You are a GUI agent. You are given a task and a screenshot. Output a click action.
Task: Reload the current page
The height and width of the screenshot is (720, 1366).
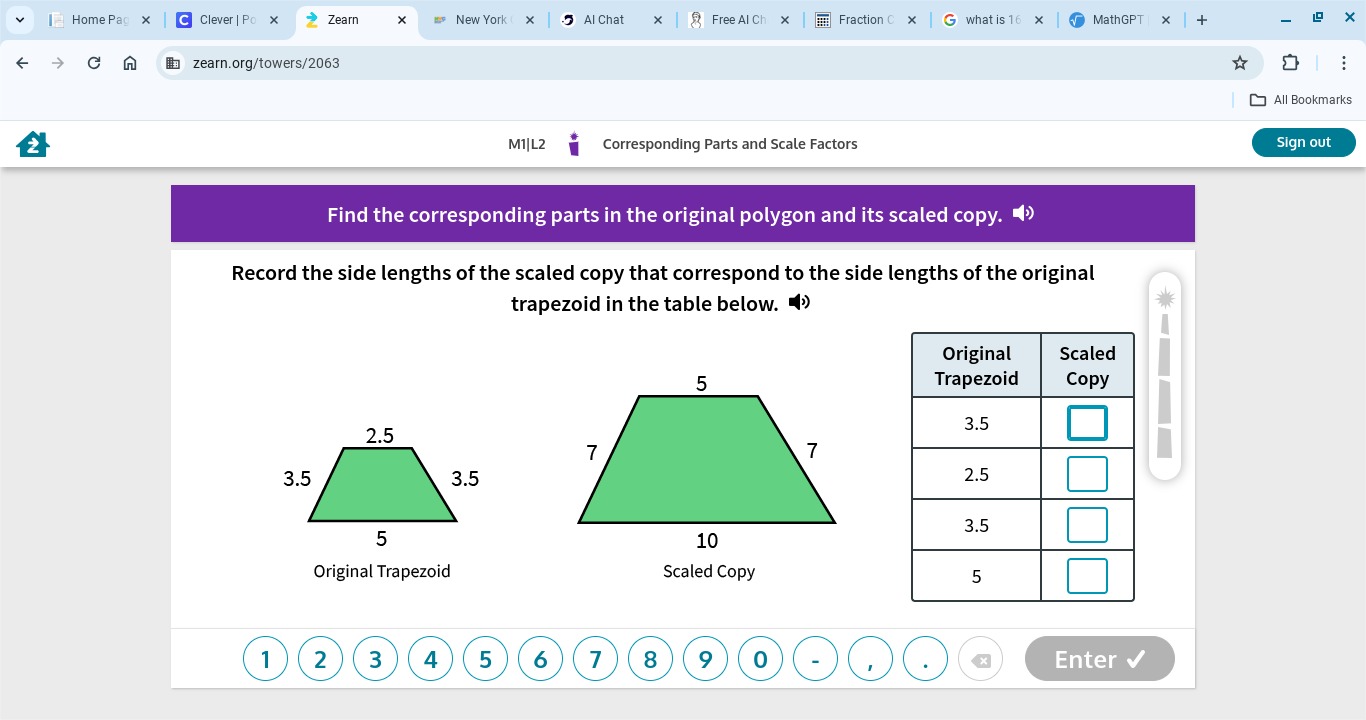94,63
